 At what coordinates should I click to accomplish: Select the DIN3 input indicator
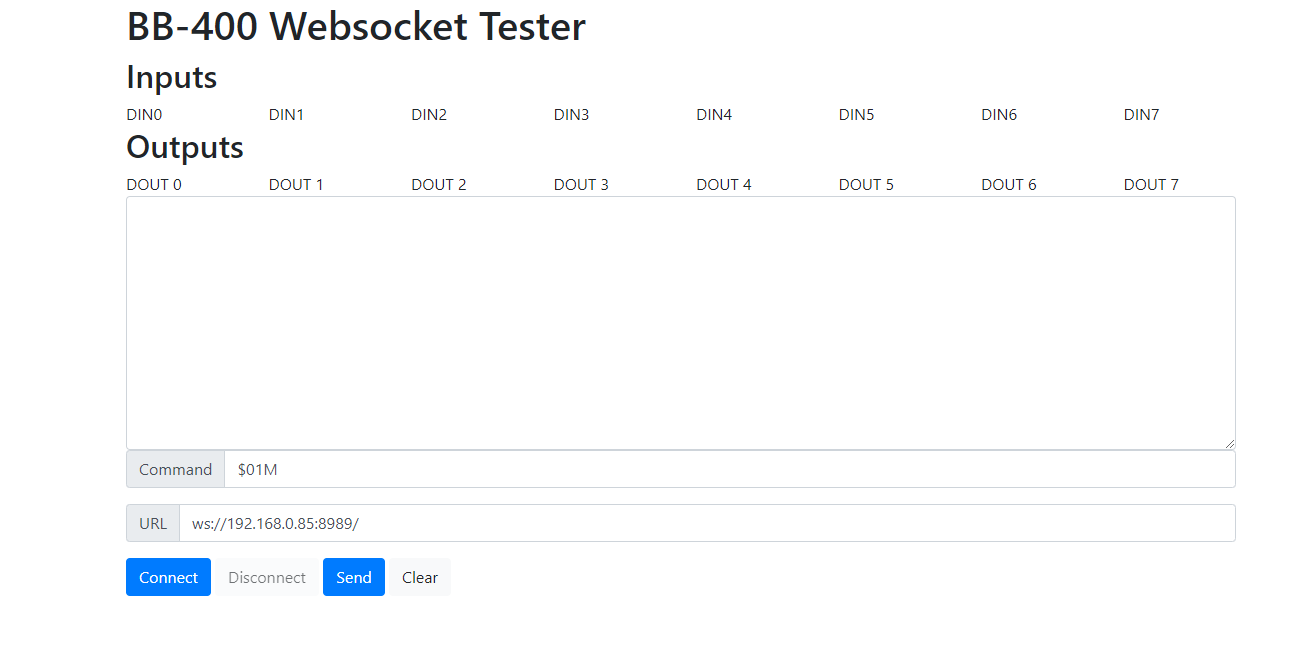[571, 114]
